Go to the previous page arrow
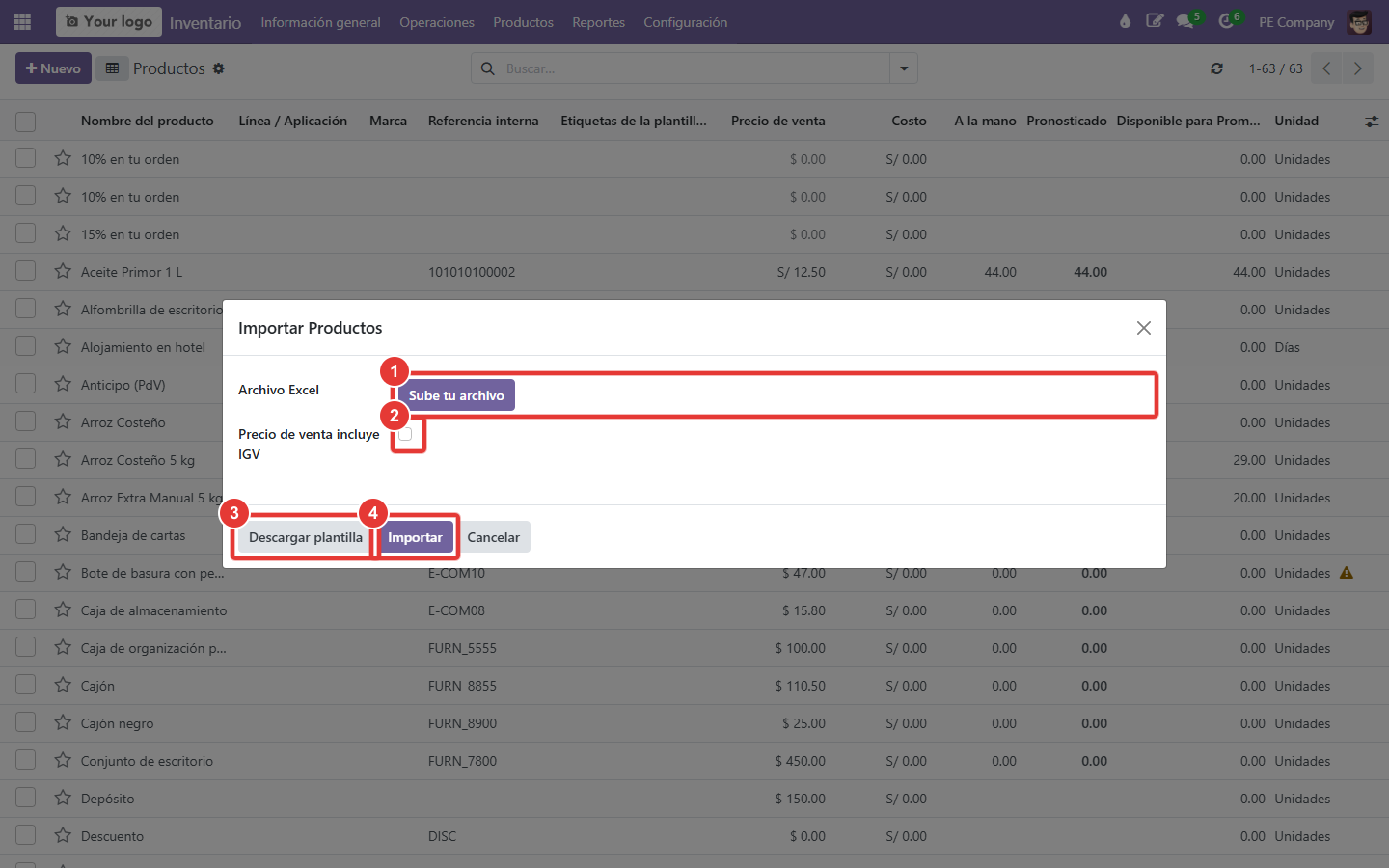Screen dimensions: 1389x868 (x=1326, y=68)
